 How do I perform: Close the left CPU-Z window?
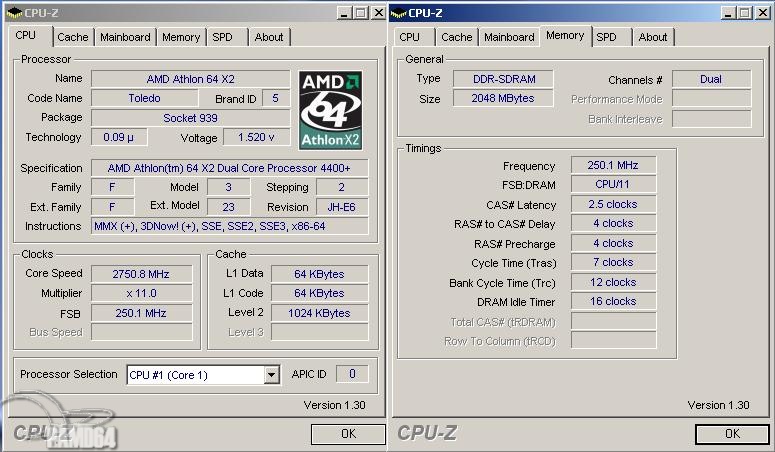point(378,13)
